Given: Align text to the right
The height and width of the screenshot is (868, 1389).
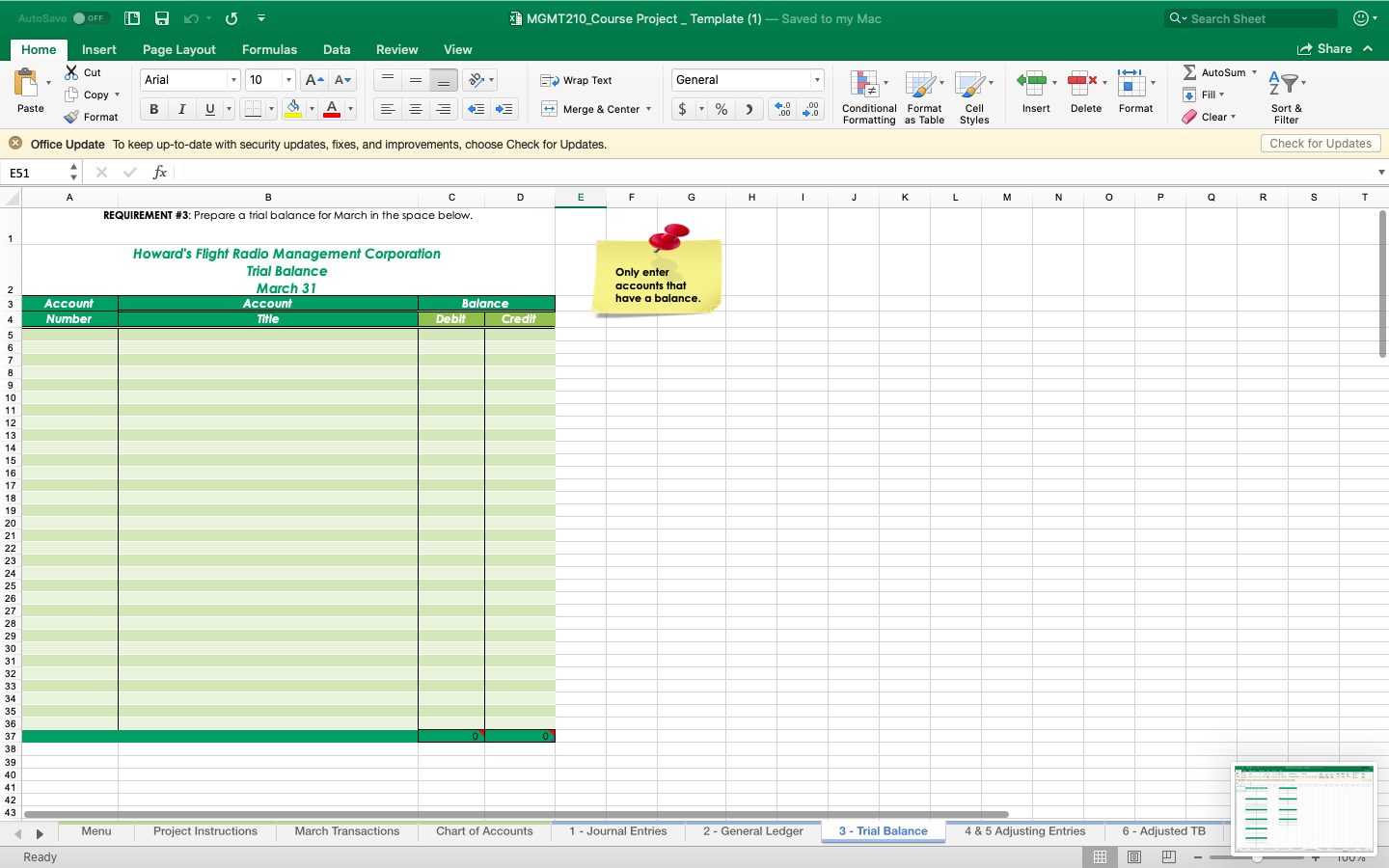Looking at the screenshot, I should pos(444,109).
